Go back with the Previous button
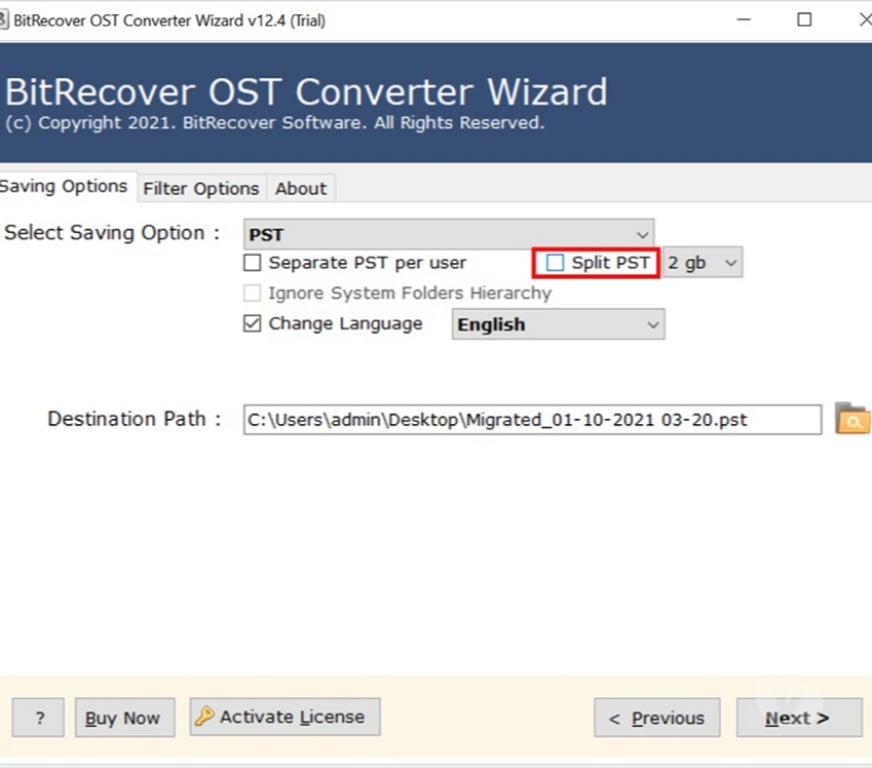 [x=657, y=718]
